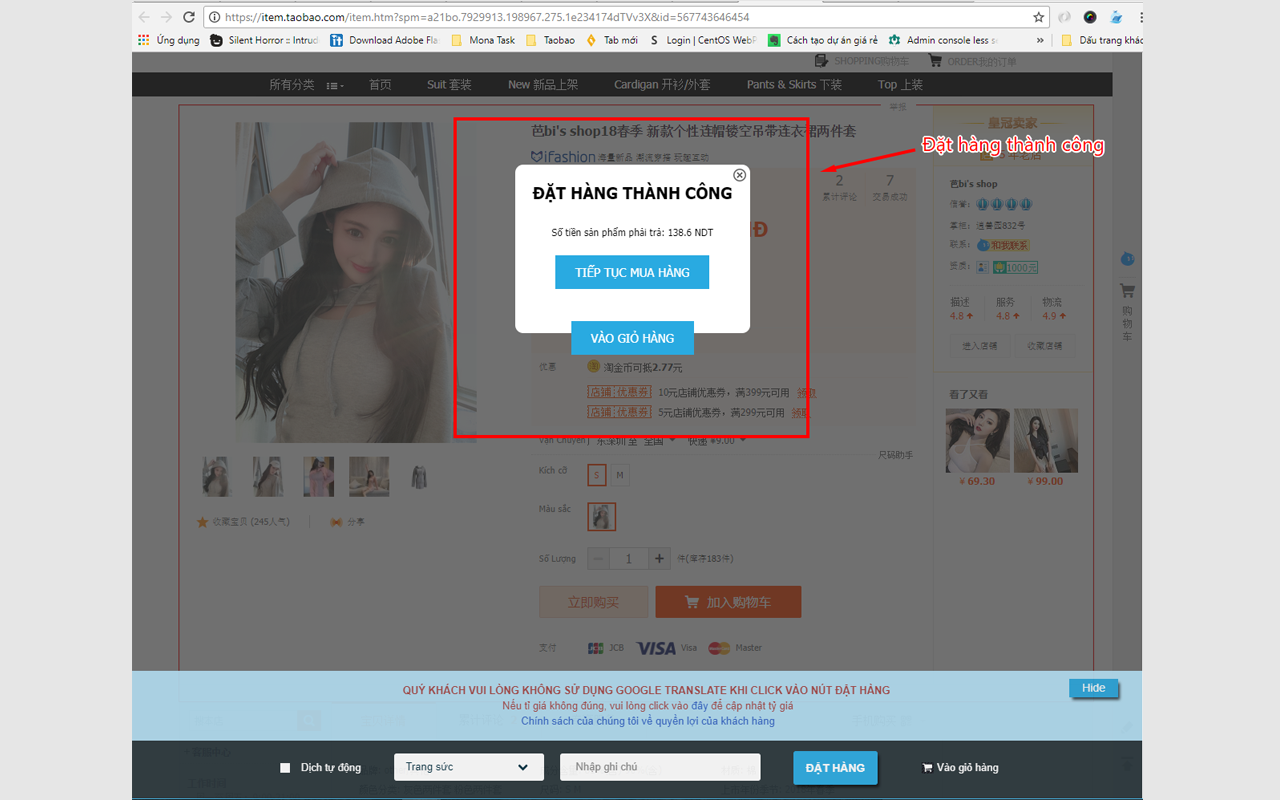
Task: Select the third product thumbnail
Action: tap(318, 477)
